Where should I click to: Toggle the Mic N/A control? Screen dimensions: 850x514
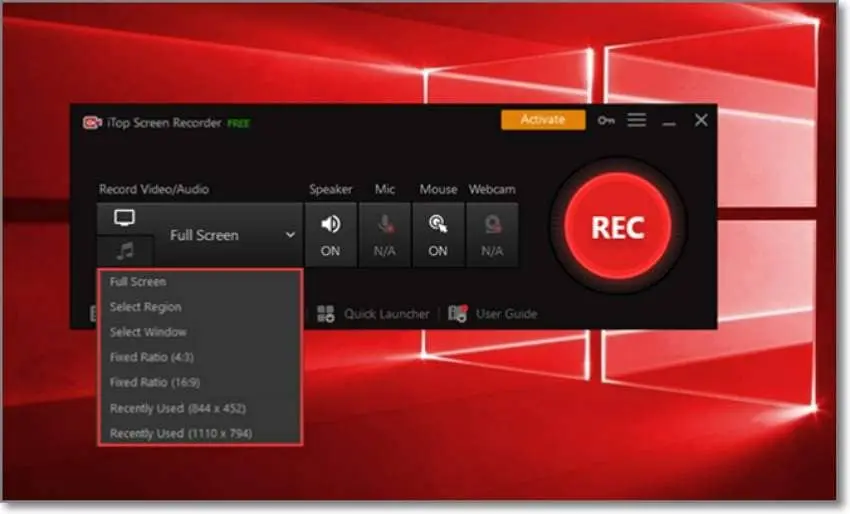(384, 235)
